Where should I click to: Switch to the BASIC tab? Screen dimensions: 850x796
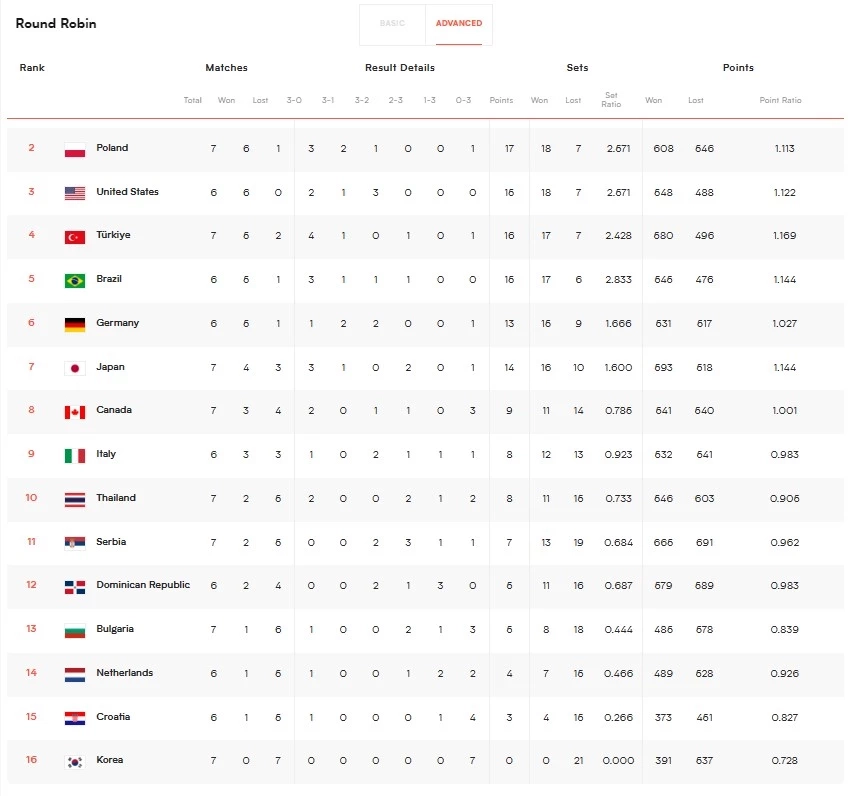pos(392,25)
